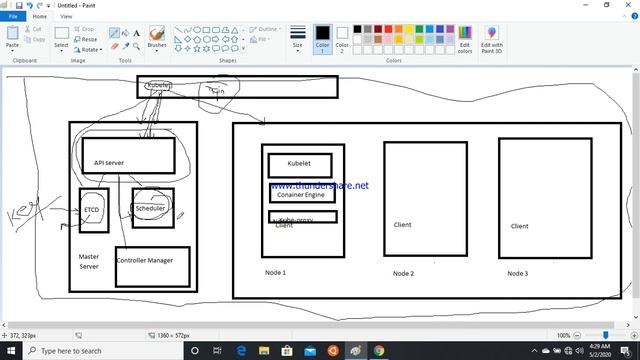Choose the Oval shape
The image size is (640, 360).
click(197, 30)
